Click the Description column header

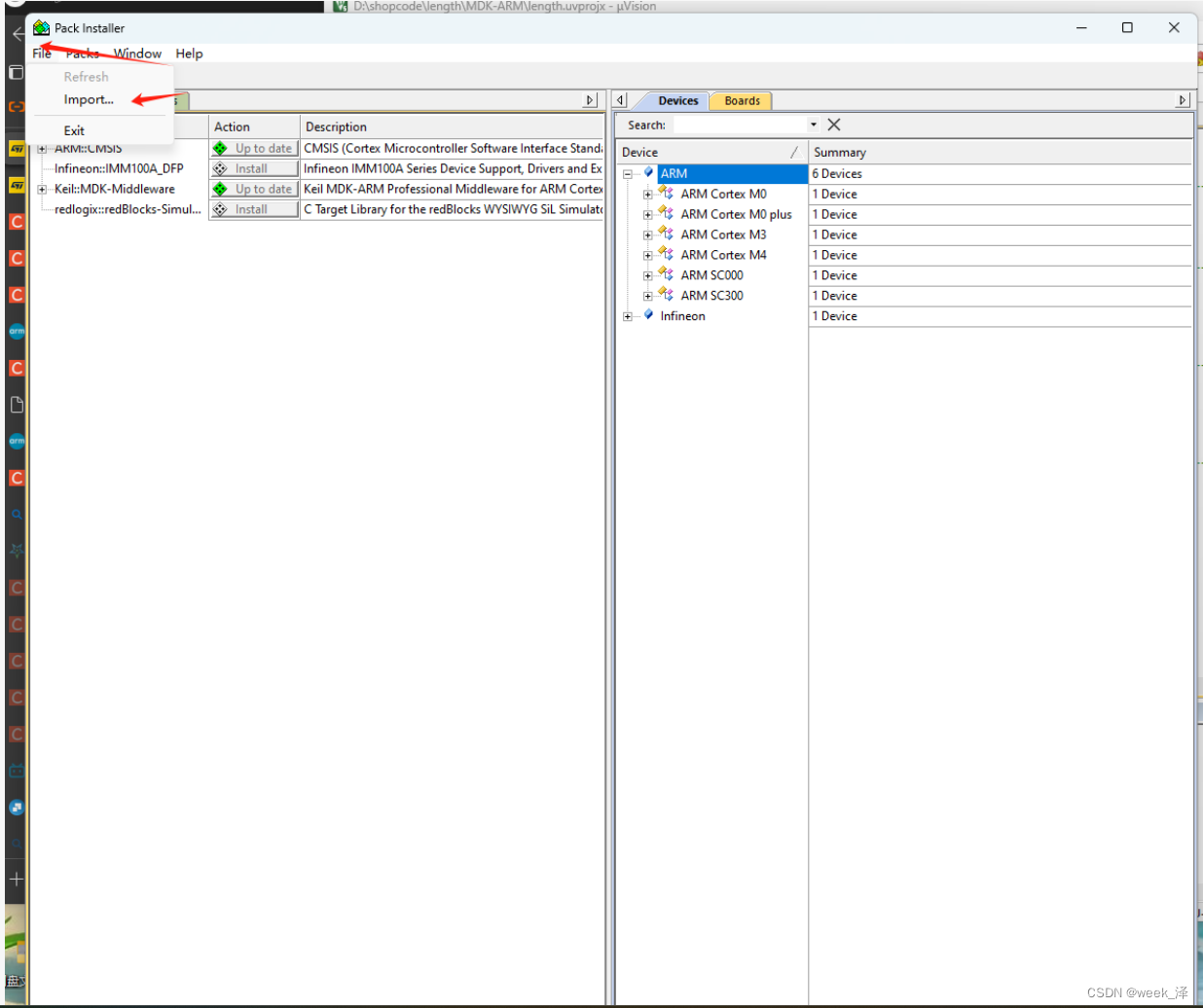452,126
